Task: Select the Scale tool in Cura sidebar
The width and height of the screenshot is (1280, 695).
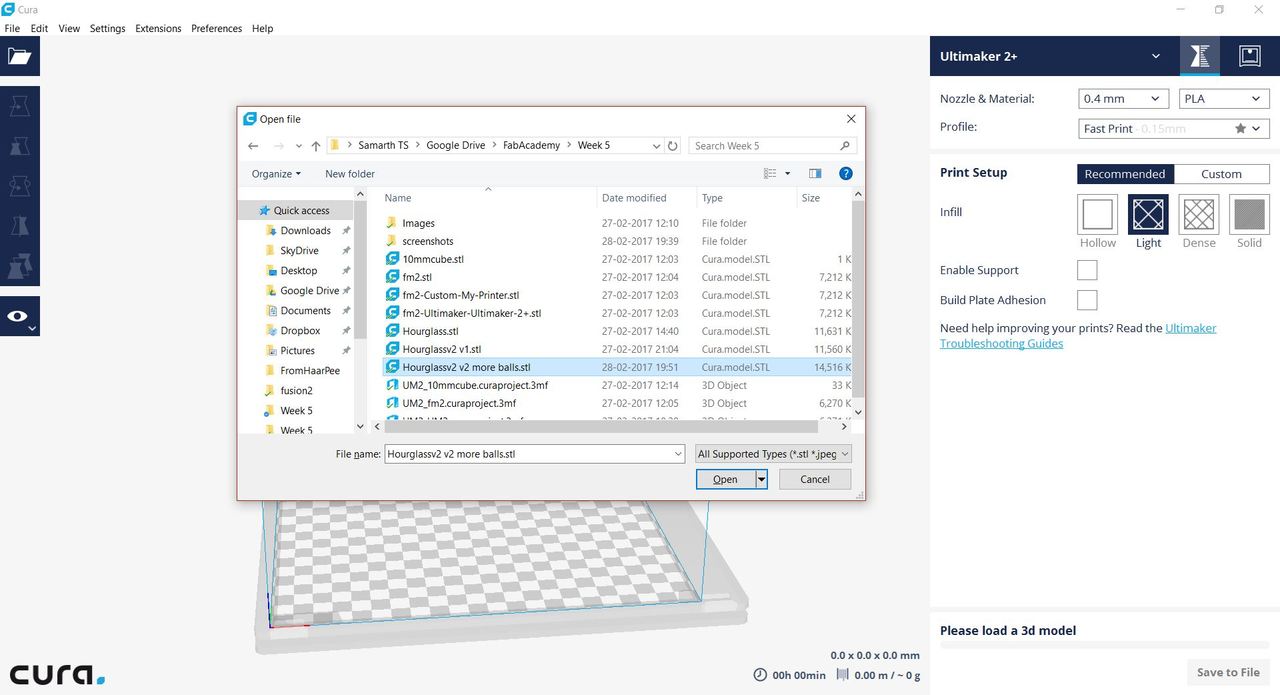Action: tap(19, 146)
